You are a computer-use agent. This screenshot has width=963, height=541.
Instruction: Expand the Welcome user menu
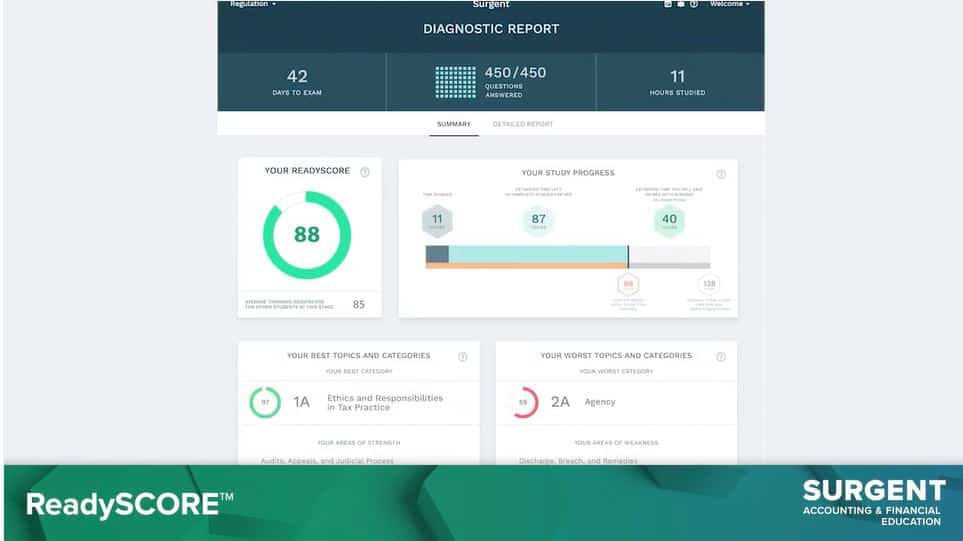728,4
